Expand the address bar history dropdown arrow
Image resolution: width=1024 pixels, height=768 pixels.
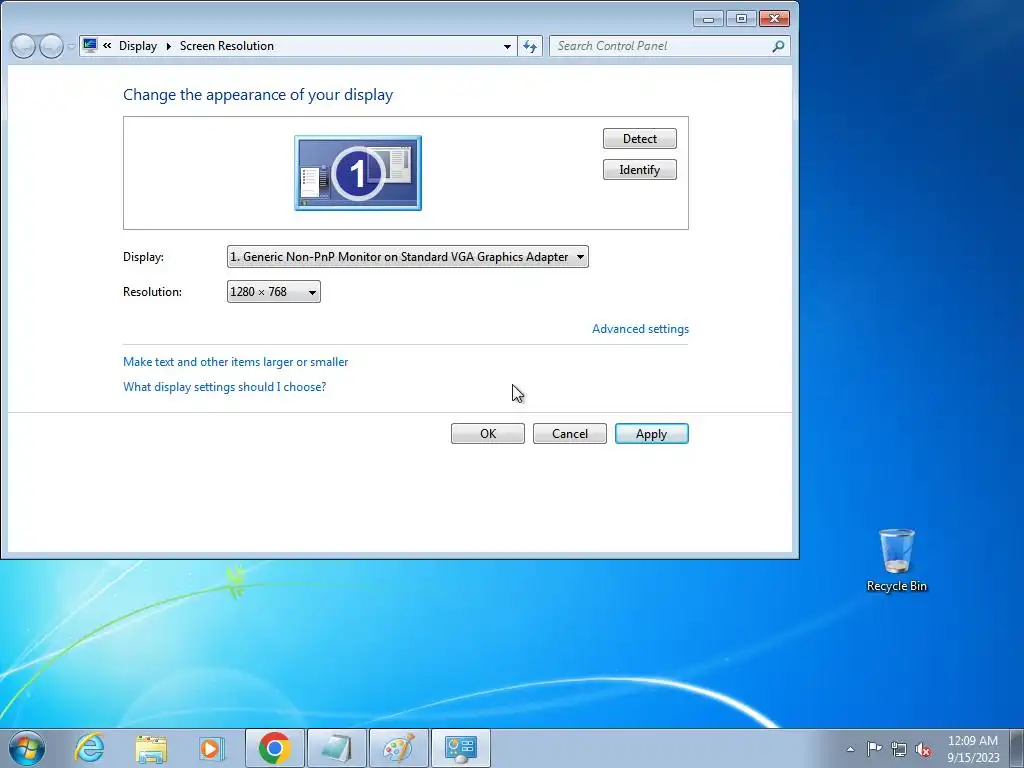click(x=507, y=46)
